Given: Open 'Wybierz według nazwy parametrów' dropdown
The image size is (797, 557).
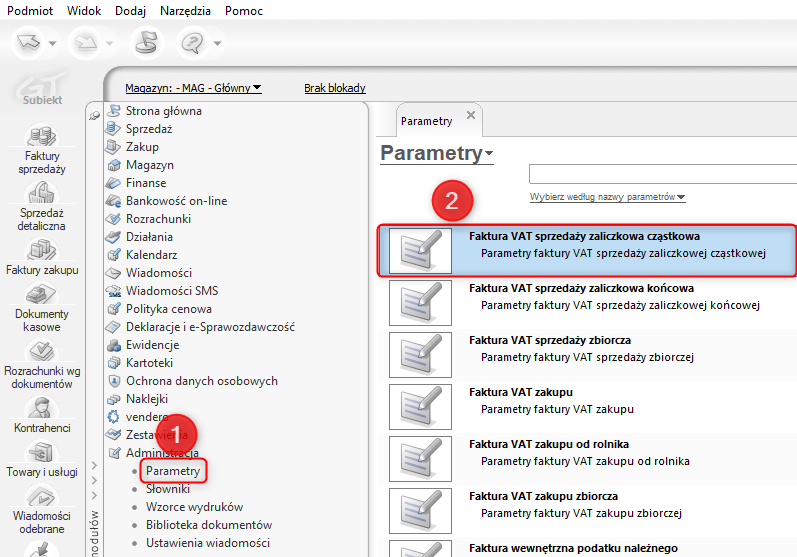Looking at the screenshot, I should [607, 197].
